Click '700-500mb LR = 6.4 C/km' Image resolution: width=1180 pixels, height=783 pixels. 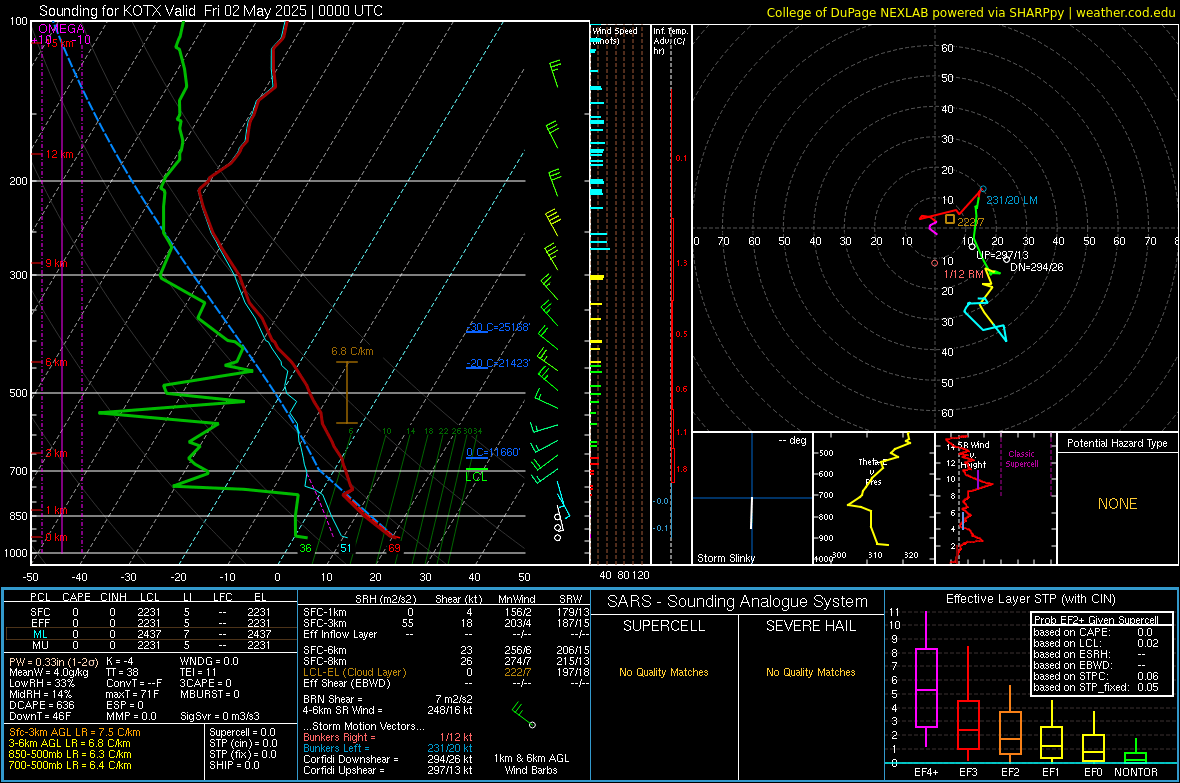point(70,766)
